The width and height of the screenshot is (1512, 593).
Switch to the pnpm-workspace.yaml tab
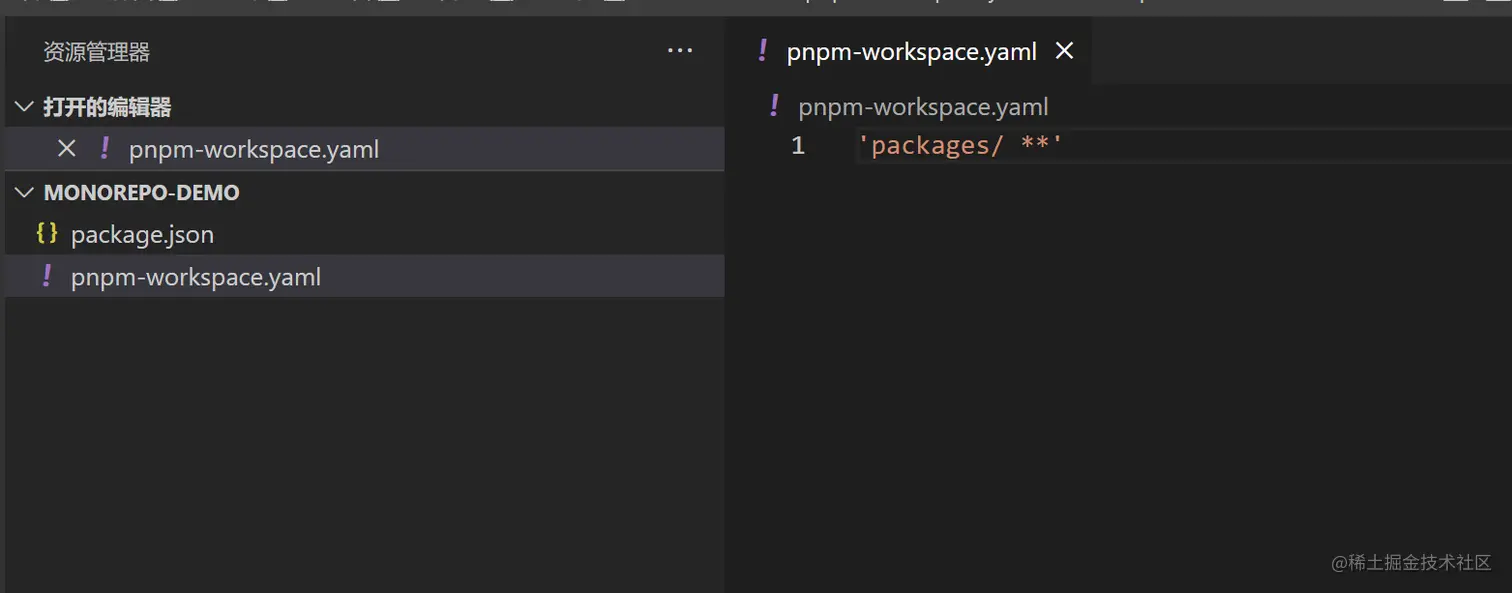(907, 51)
